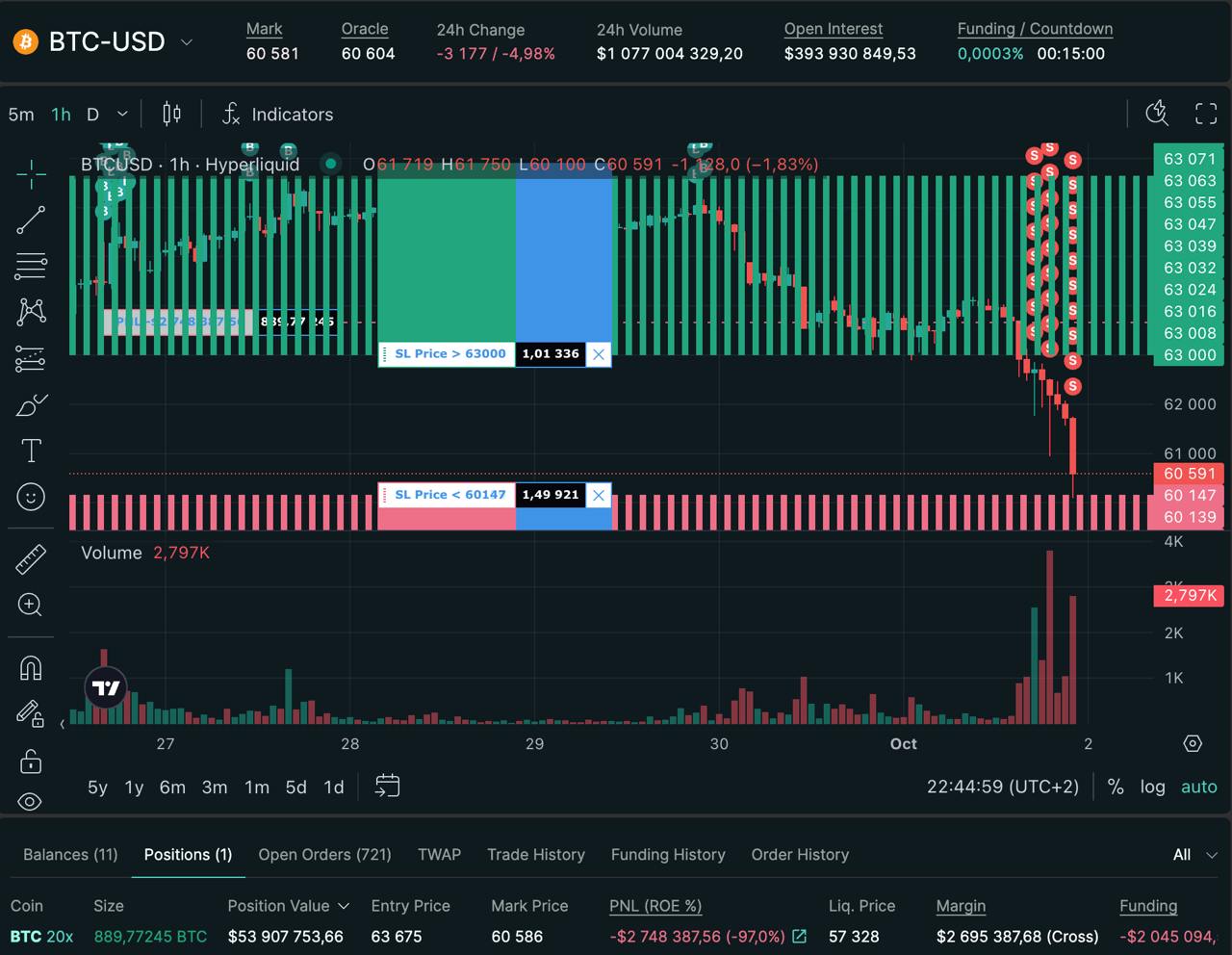This screenshot has width=1232, height=955.
Task: Select the 1h timeframe
Action: pyautogui.click(x=61, y=114)
